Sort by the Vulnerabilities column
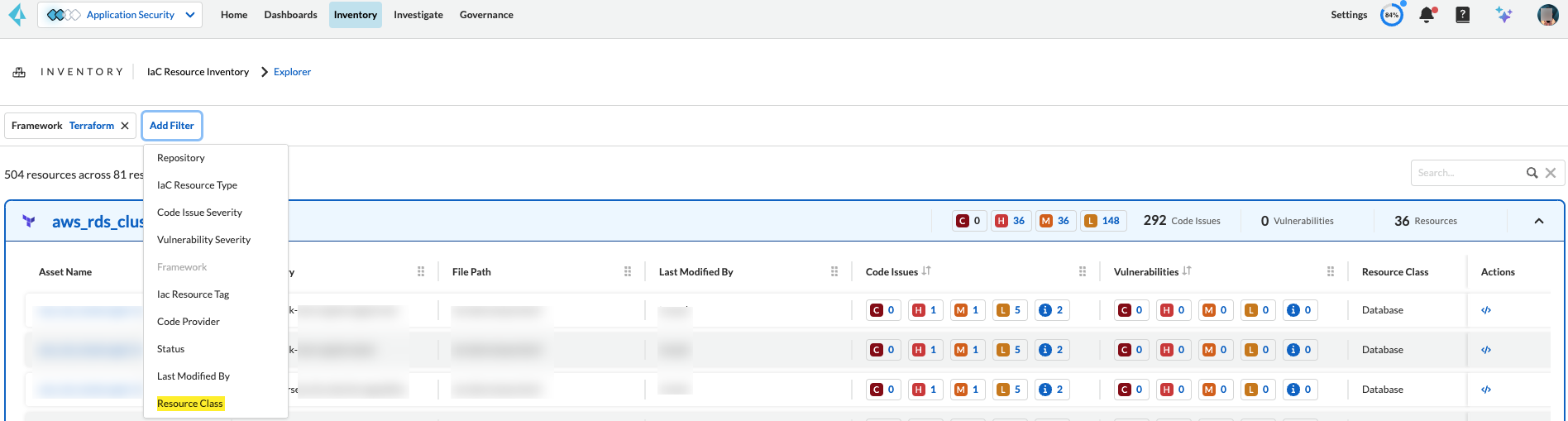Viewport: 1568px width, 421px height. pyautogui.click(x=1187, y=271)
